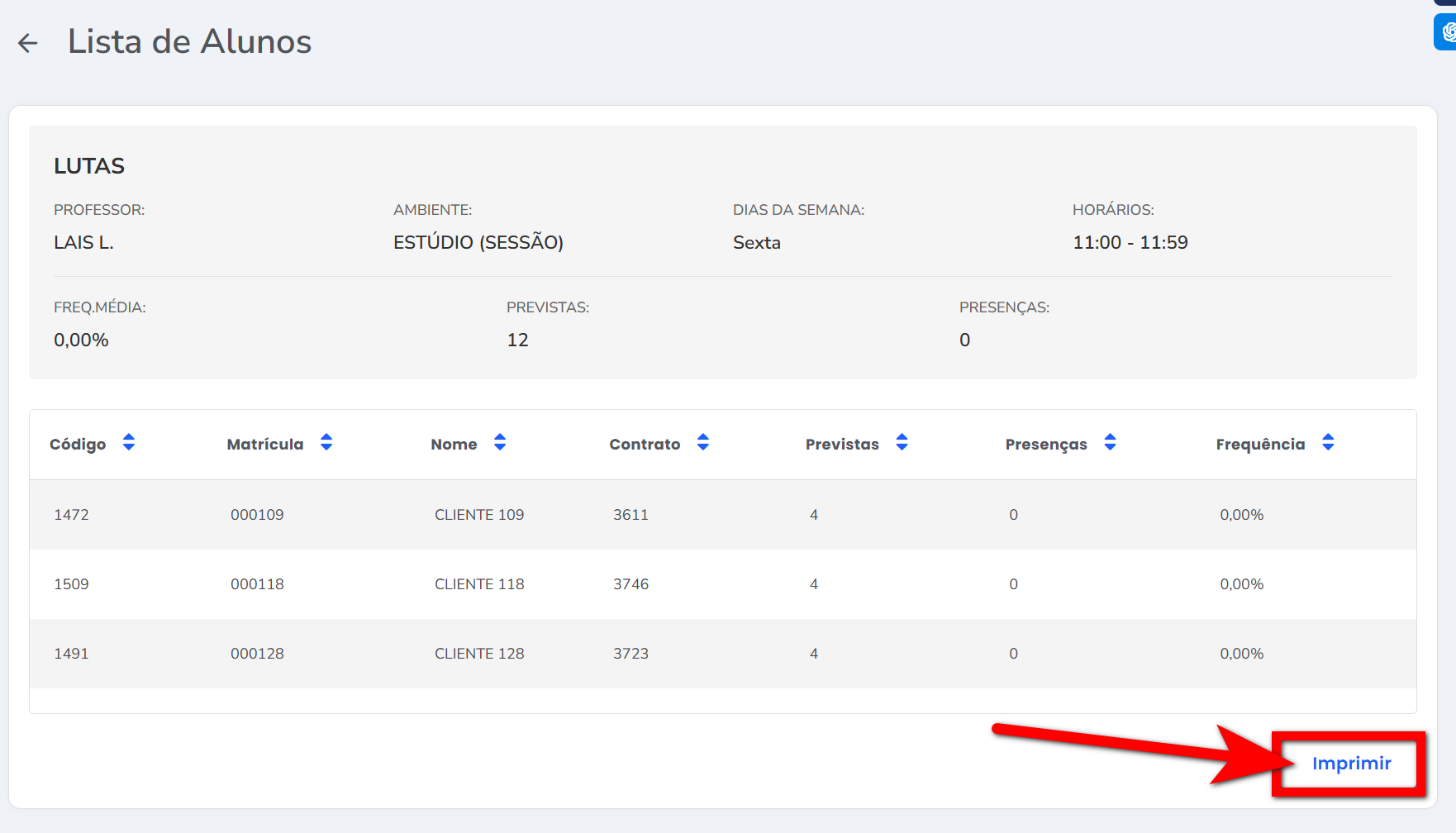Open the chat assistant icon
This screenshot has height=833, width=1456.
click(x=1448, y=32)
